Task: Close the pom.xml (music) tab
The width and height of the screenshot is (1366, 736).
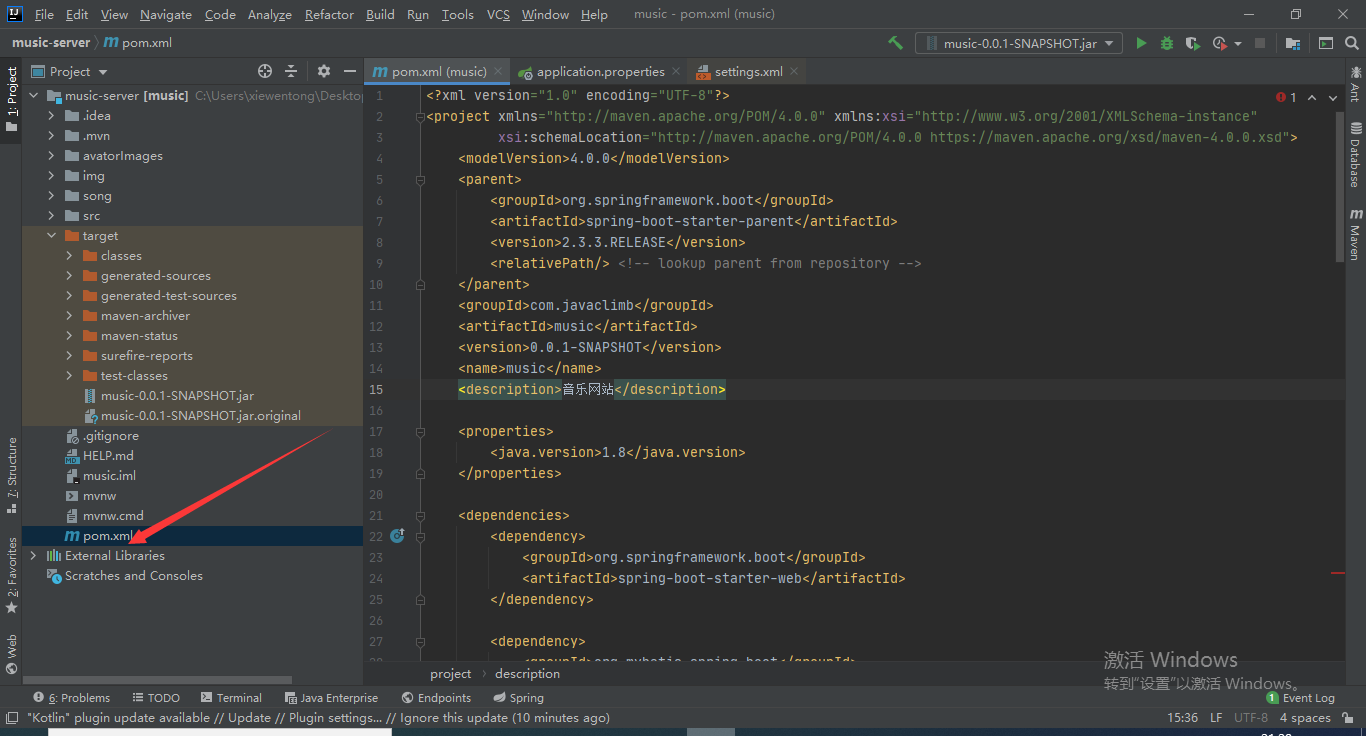Action: 499,72
